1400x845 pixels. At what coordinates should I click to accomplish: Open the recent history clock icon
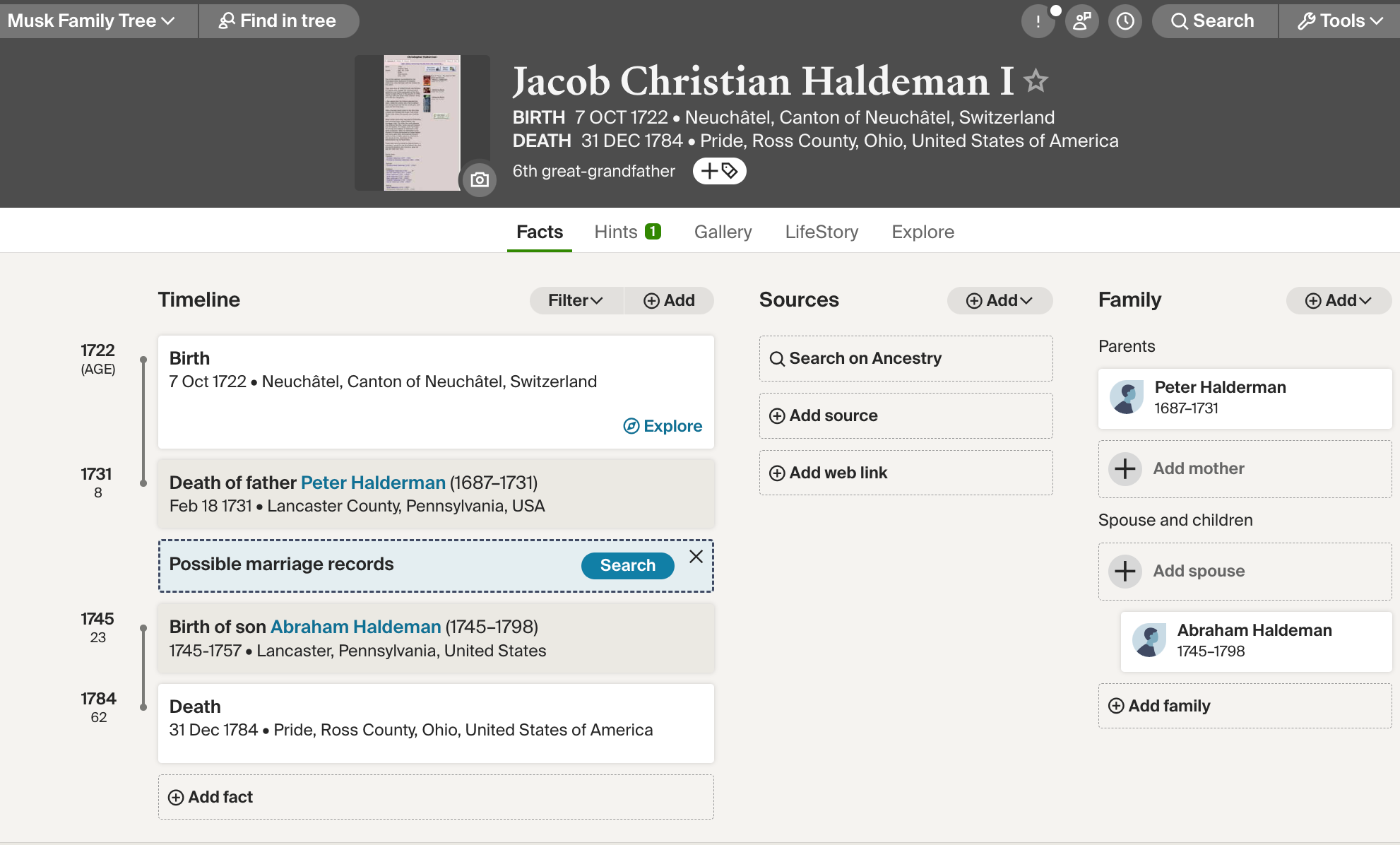[x=1125, y=21]
